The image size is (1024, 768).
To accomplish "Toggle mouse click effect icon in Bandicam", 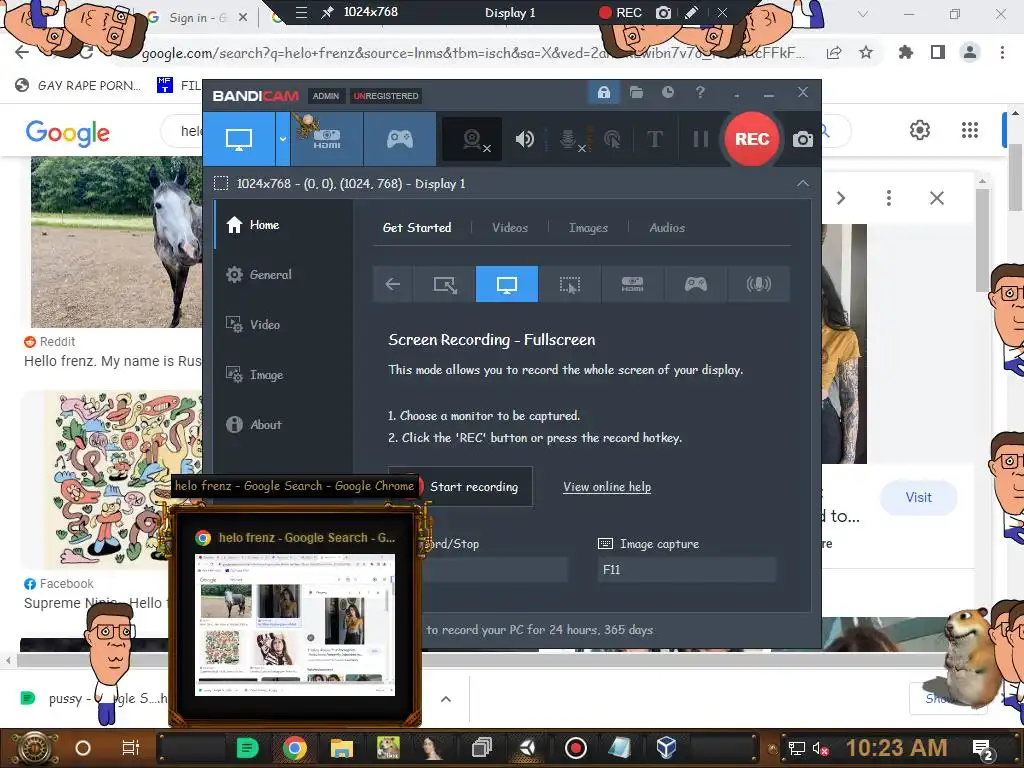I will [x=612, y=138].
